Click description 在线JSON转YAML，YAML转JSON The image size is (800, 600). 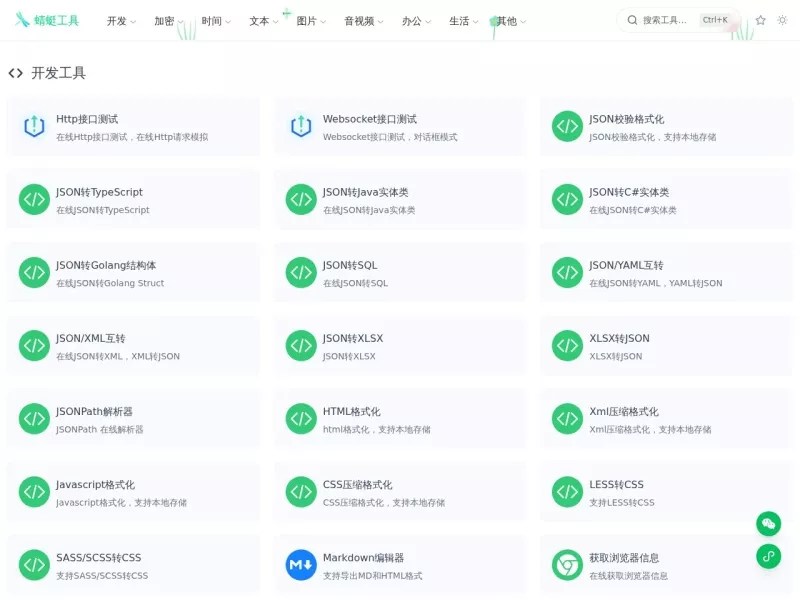[x=656, y=283]
